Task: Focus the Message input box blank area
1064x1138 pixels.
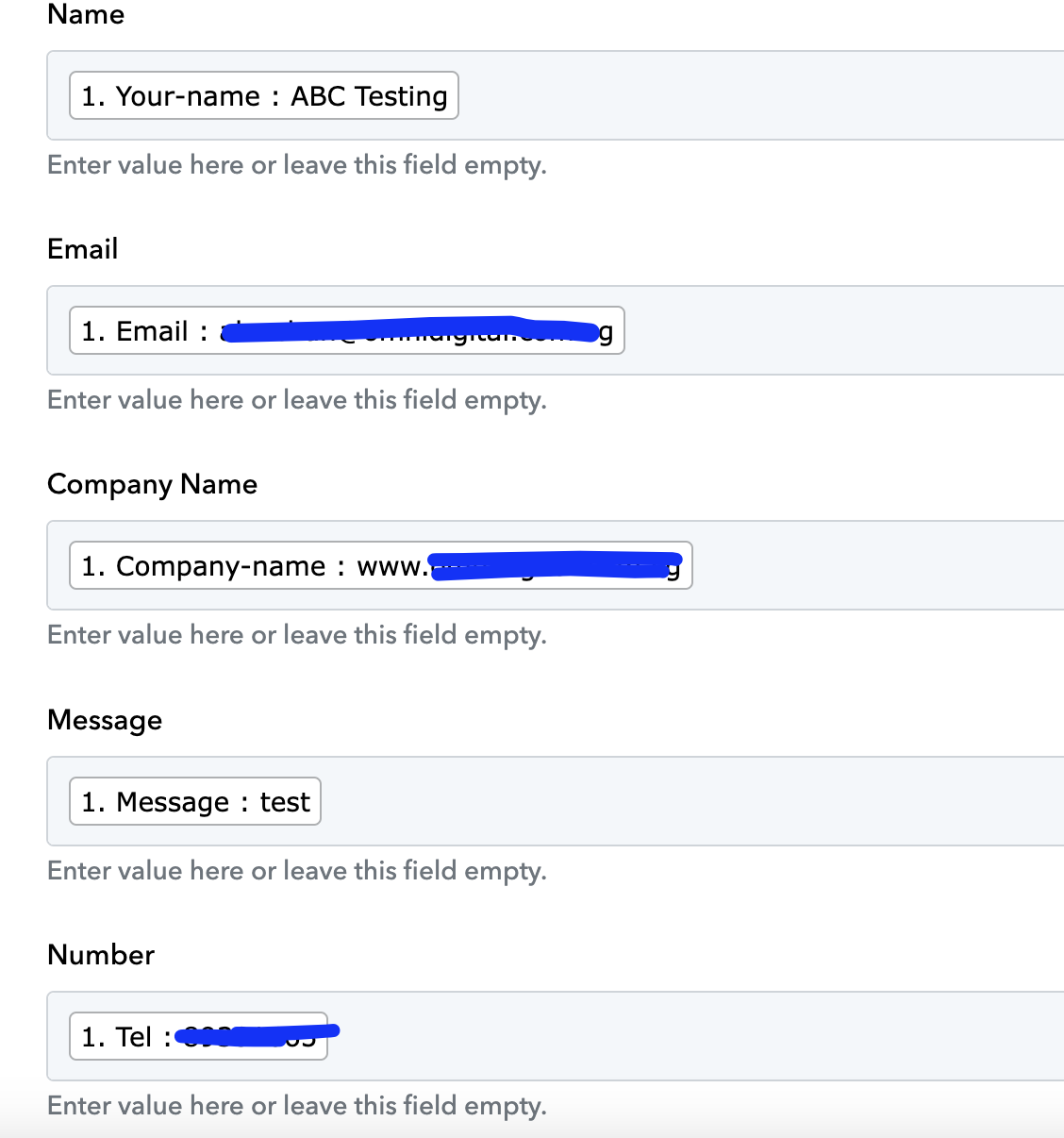Action: (689, 801)
